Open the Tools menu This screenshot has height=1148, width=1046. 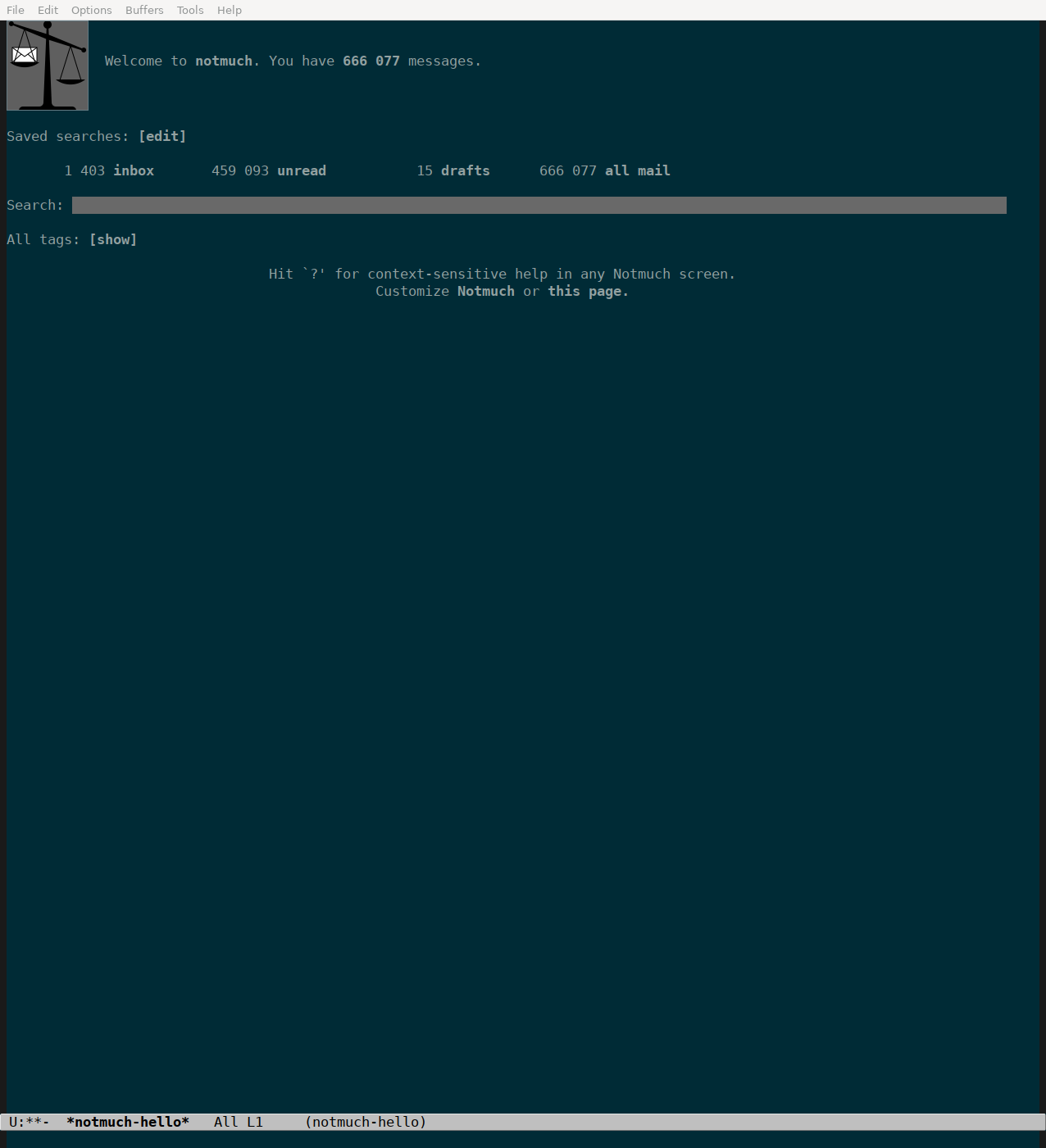click(190, 10)
